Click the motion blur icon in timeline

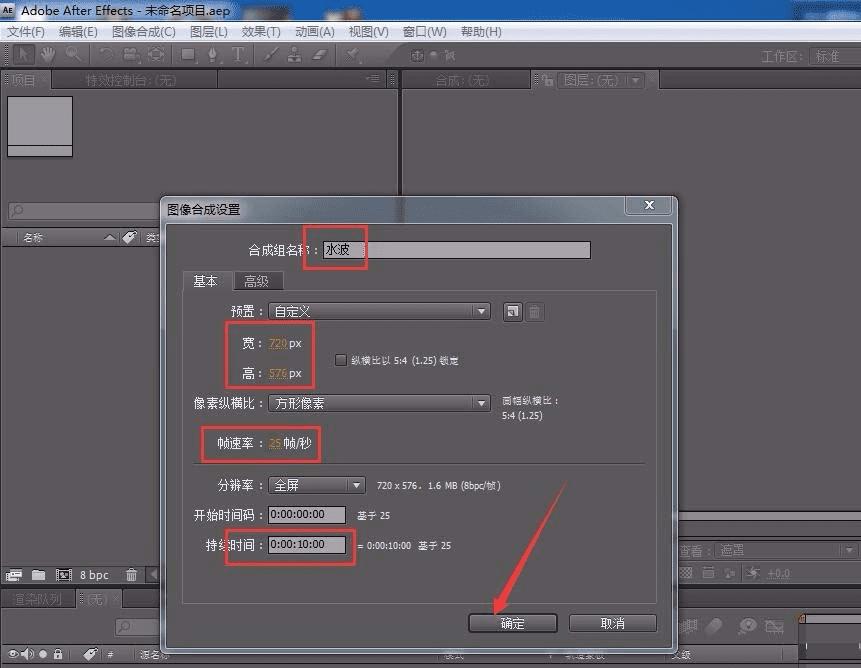[x=713, y=625]
